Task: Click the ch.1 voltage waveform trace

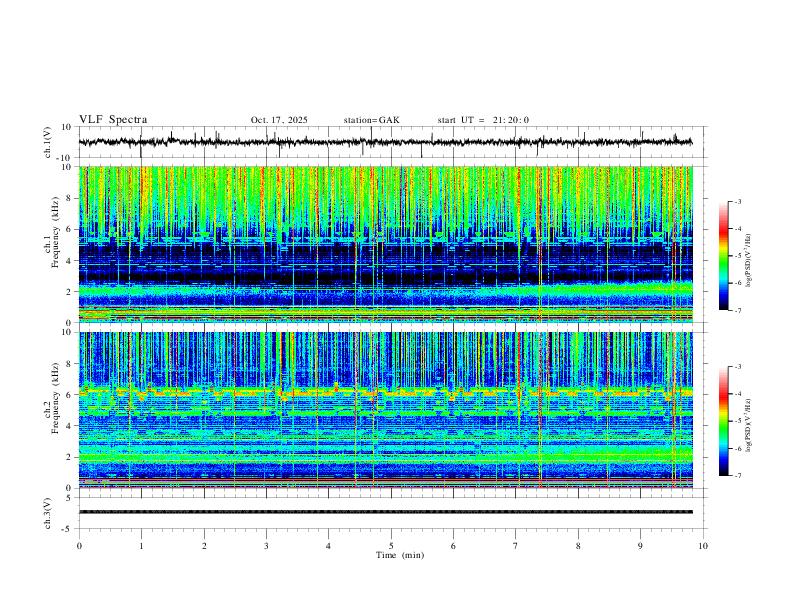Action: click(x=385, y=142)
